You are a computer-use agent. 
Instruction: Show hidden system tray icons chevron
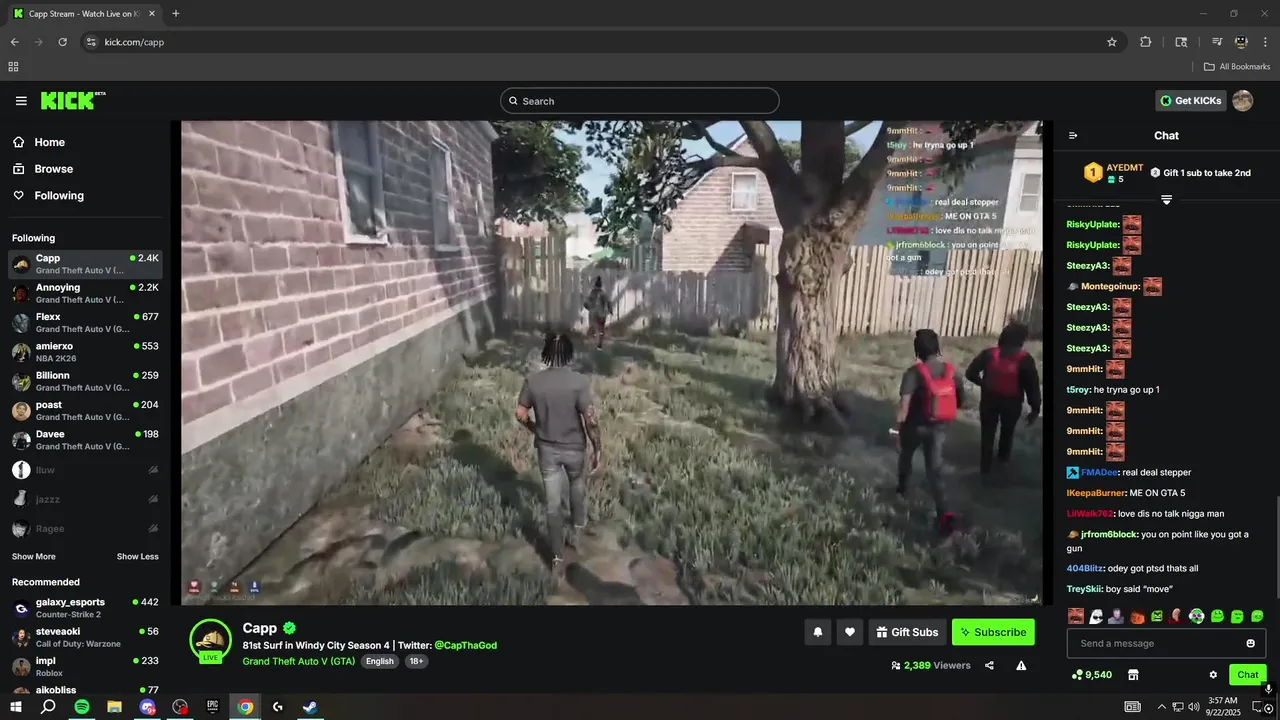[1162, 707]
